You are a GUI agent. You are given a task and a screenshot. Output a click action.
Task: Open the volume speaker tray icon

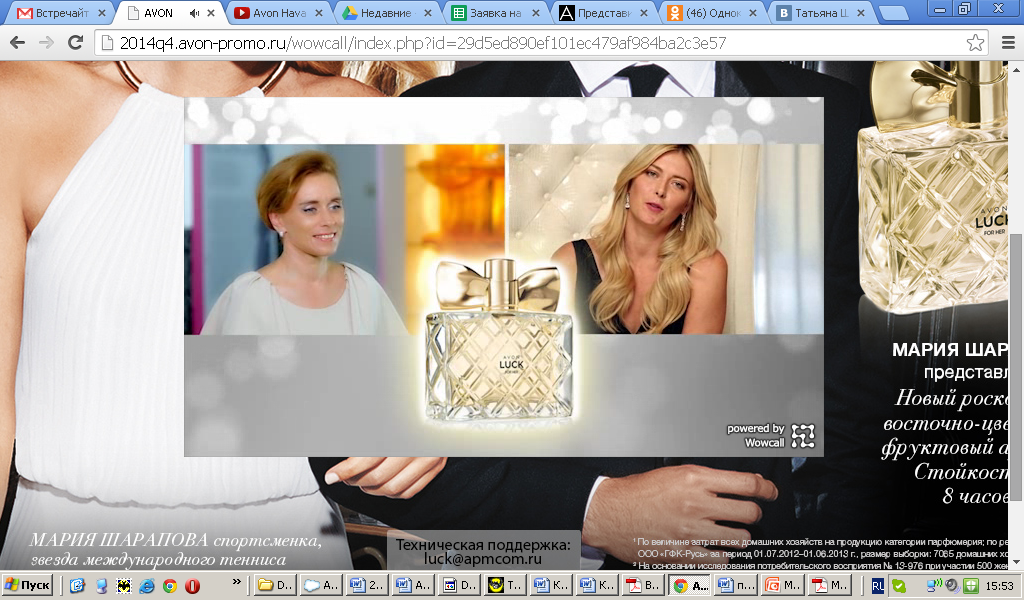(951, 586)
